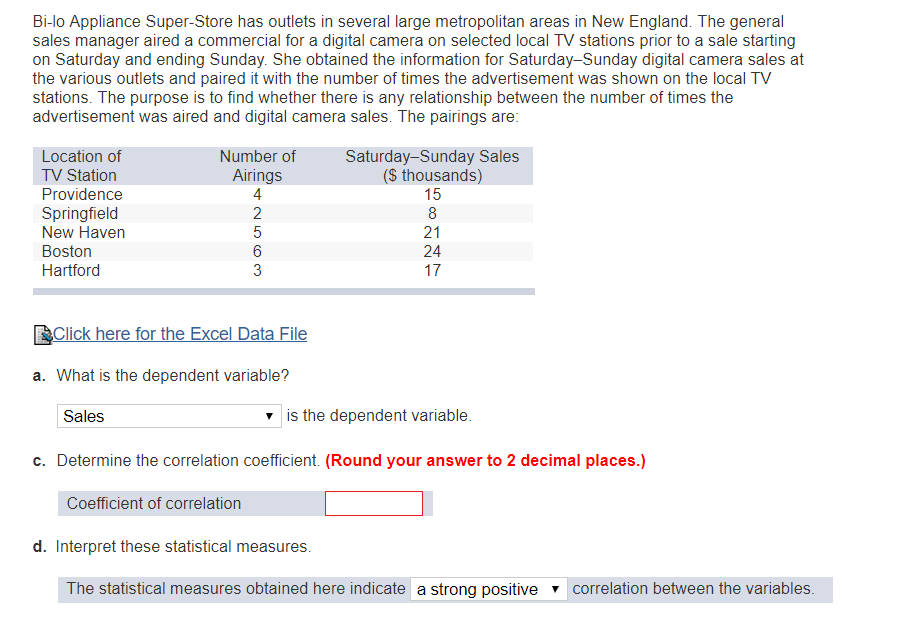Image resolution: width=908 pixels, height=633 pixels.
Task: Click the red rounding instruction text
Action: [x=485, y=461]
